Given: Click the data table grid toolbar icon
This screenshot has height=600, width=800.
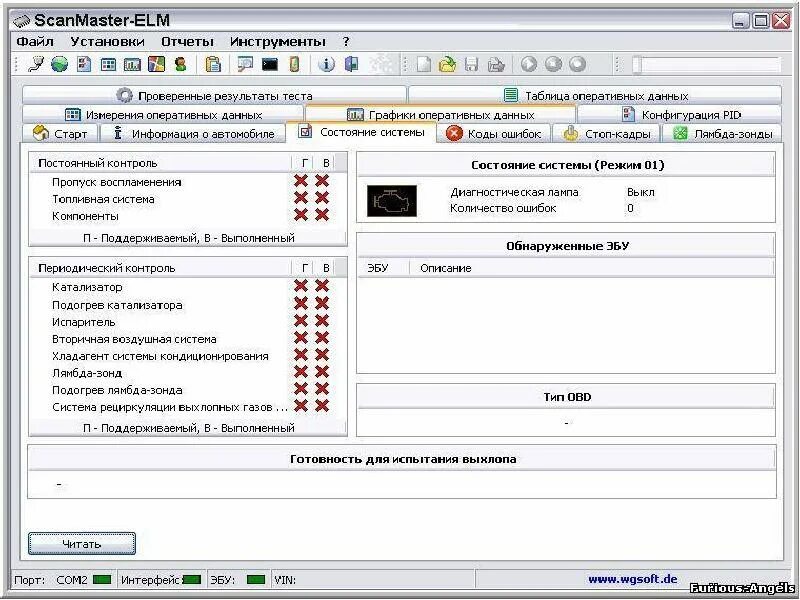Looking at the screenshot, I should 108,64.
